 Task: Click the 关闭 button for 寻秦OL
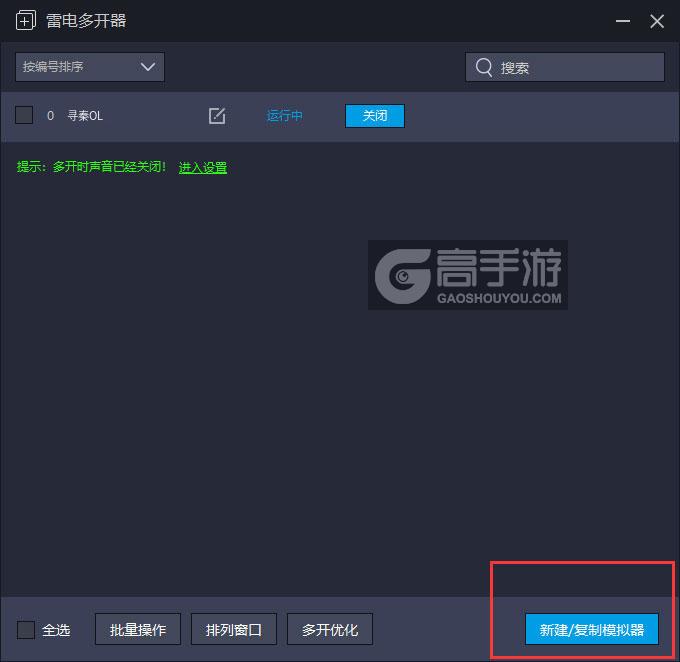pyautogui.click(x=375, y=116)
